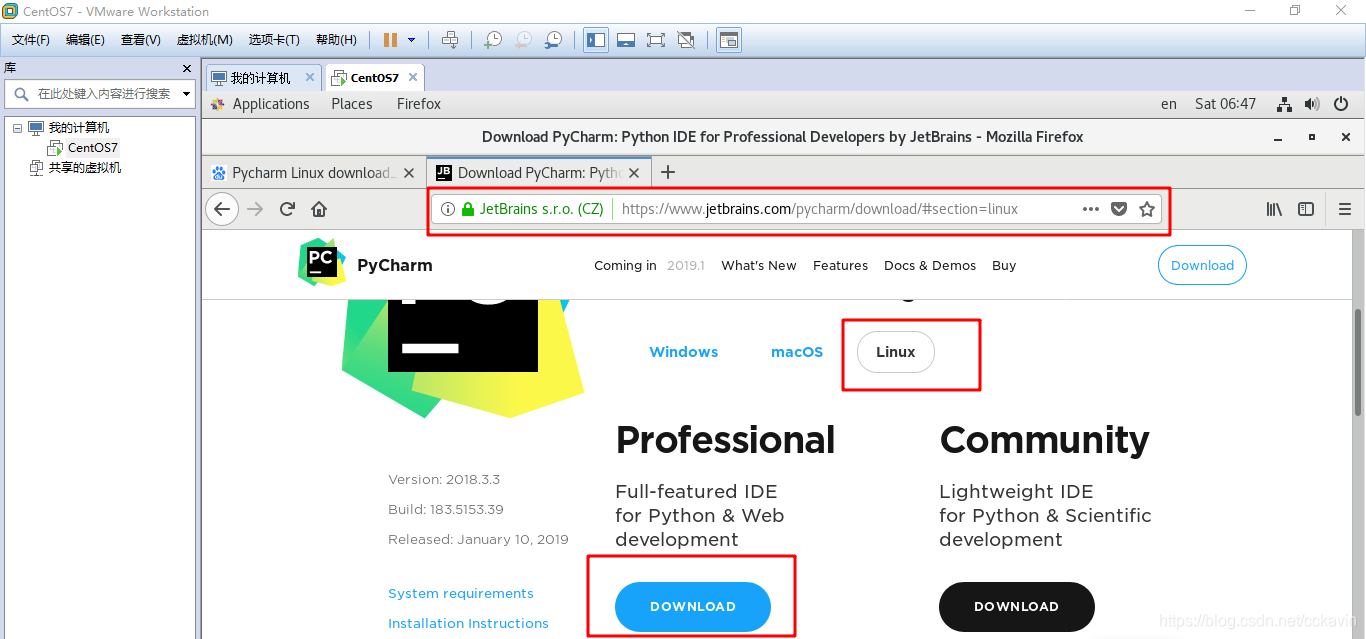Close the 库 library panel

pos(187,68)
